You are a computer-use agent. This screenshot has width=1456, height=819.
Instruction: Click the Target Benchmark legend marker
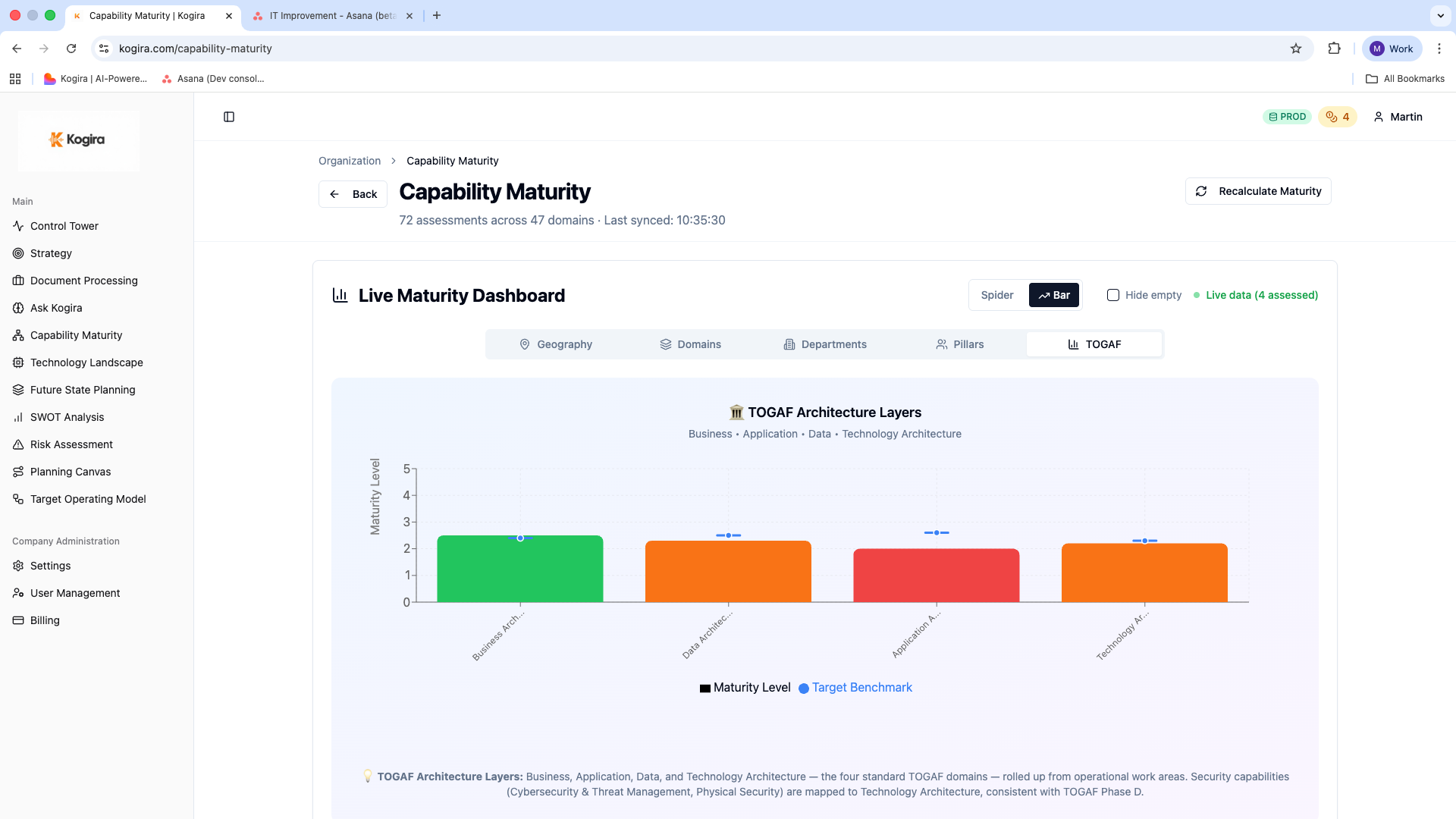tap(804, 688)
